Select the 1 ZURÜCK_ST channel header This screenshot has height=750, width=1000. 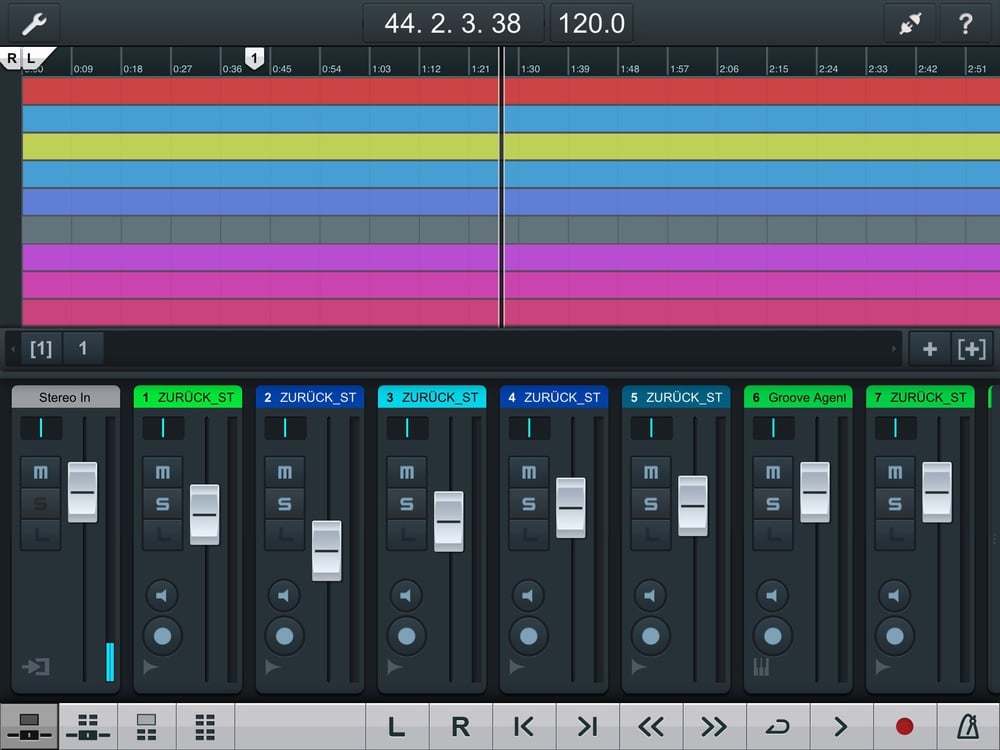click(188, 397)
